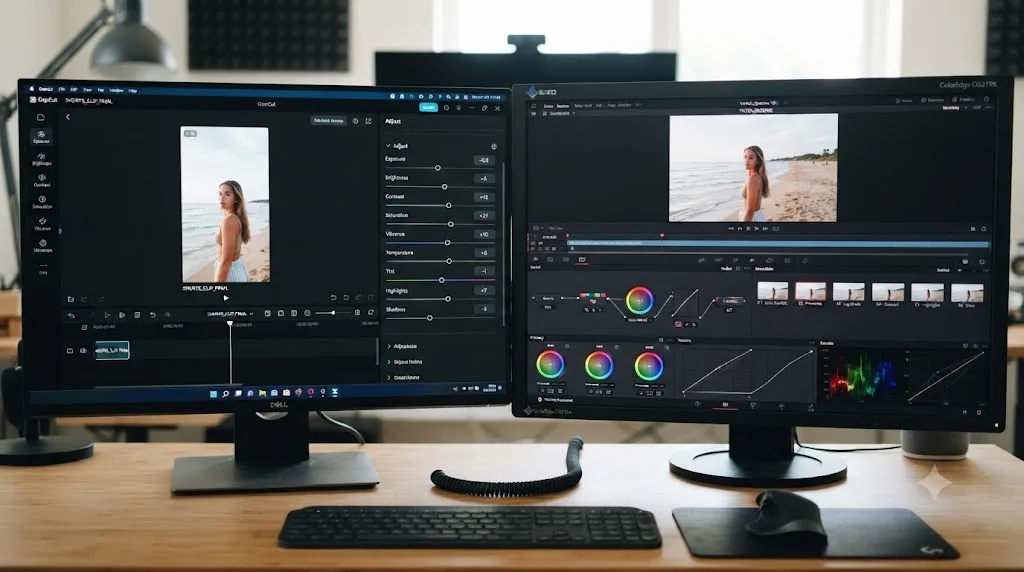Click the taskbar search magnifier icon
Viewport: 1024px width, 572px height.
[x=225, y=394]
